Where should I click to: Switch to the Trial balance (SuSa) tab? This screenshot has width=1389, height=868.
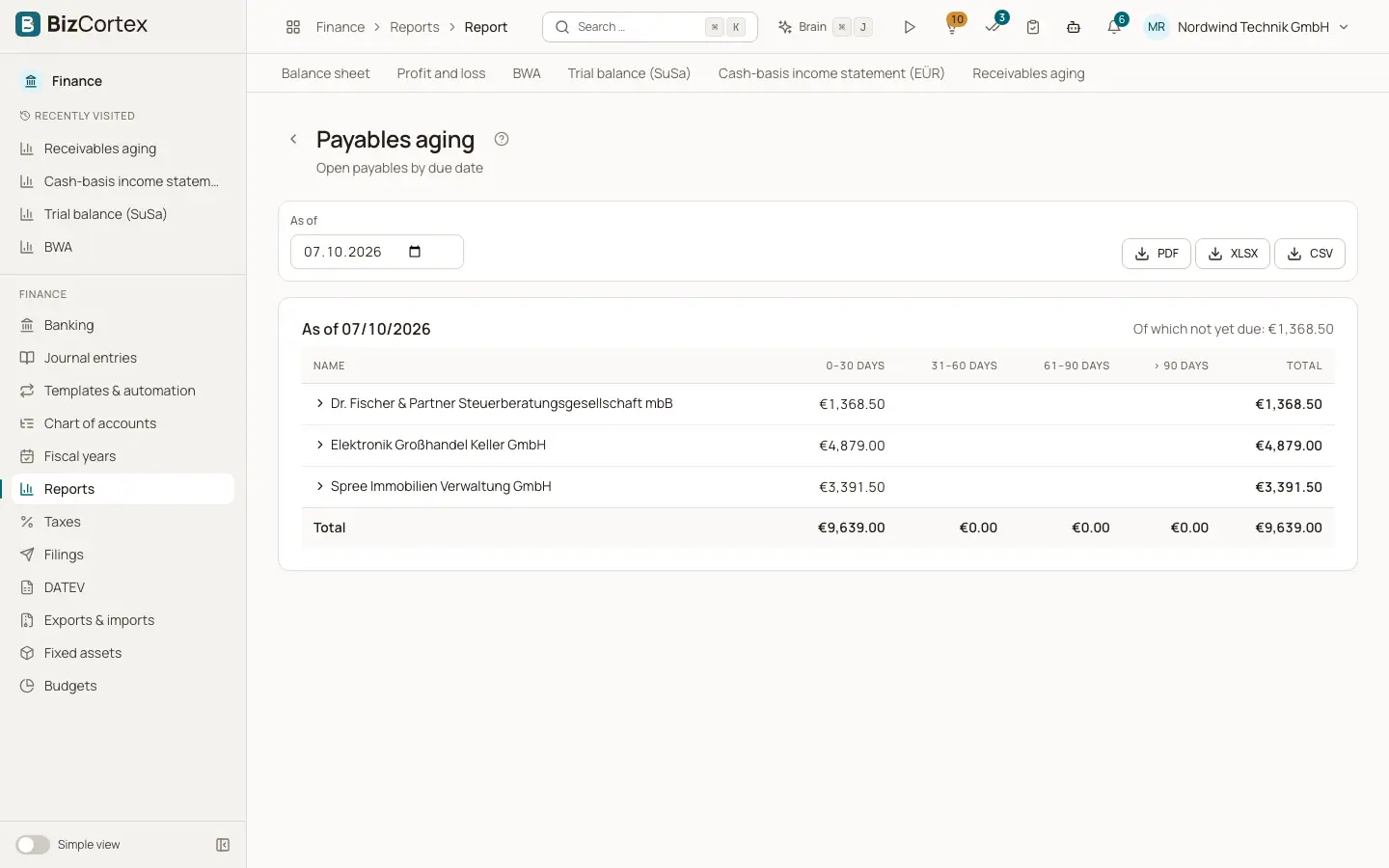click(629, 73)
